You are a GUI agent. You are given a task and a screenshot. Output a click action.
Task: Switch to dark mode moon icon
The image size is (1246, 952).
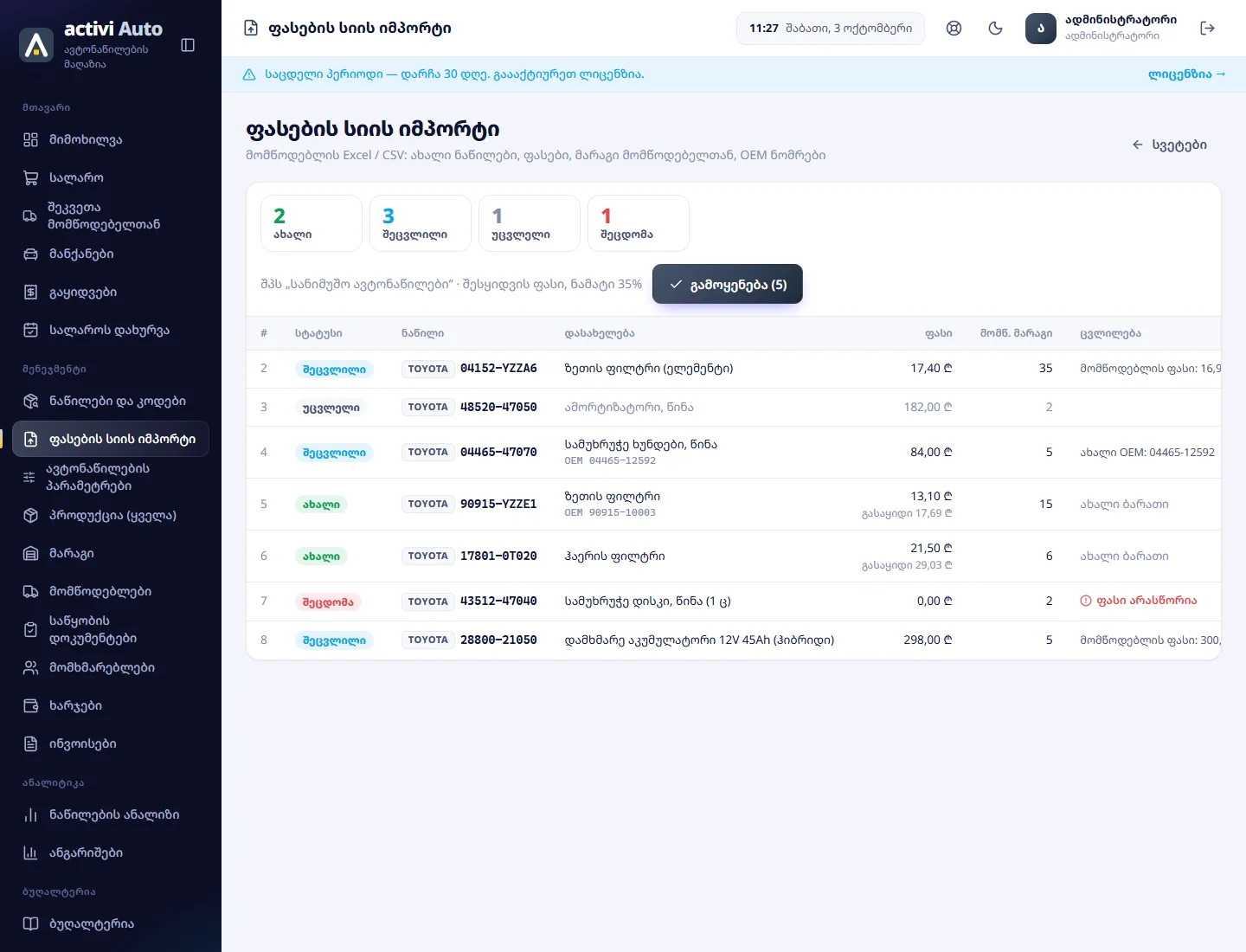click(x=995, y=28)
